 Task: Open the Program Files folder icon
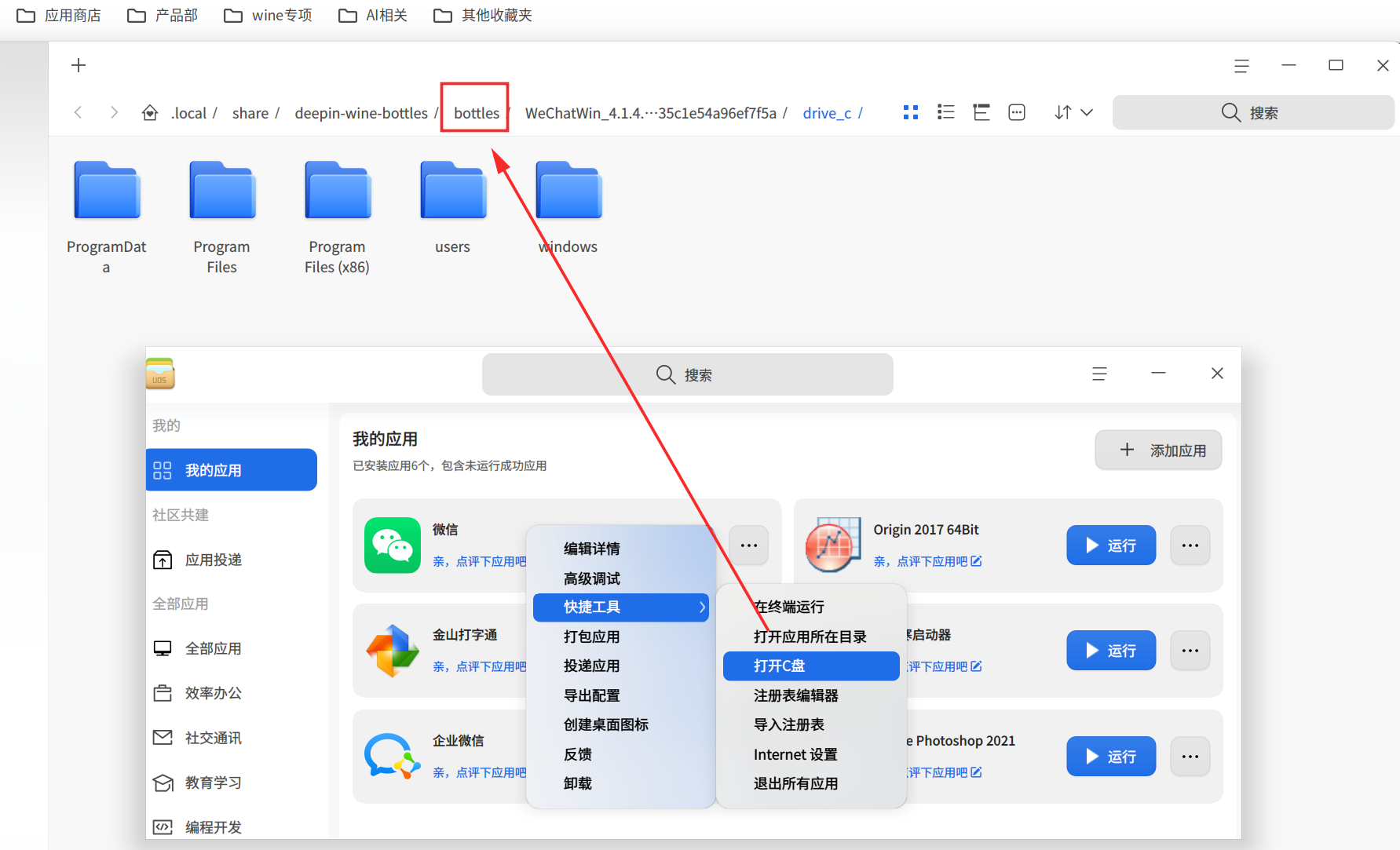(222, 191)
